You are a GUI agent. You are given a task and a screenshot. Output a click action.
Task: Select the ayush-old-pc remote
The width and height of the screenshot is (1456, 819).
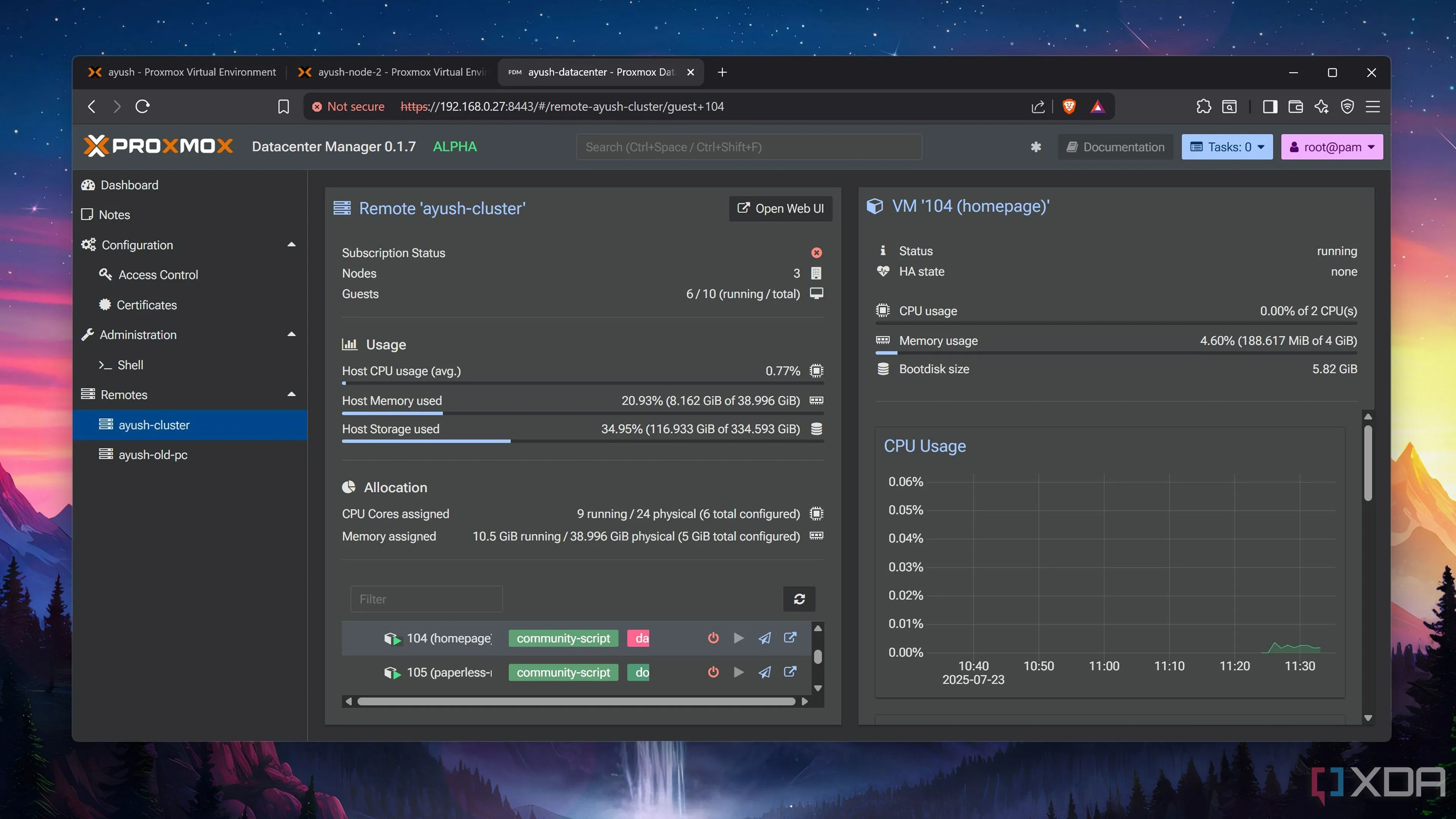[x=190, y=455]
